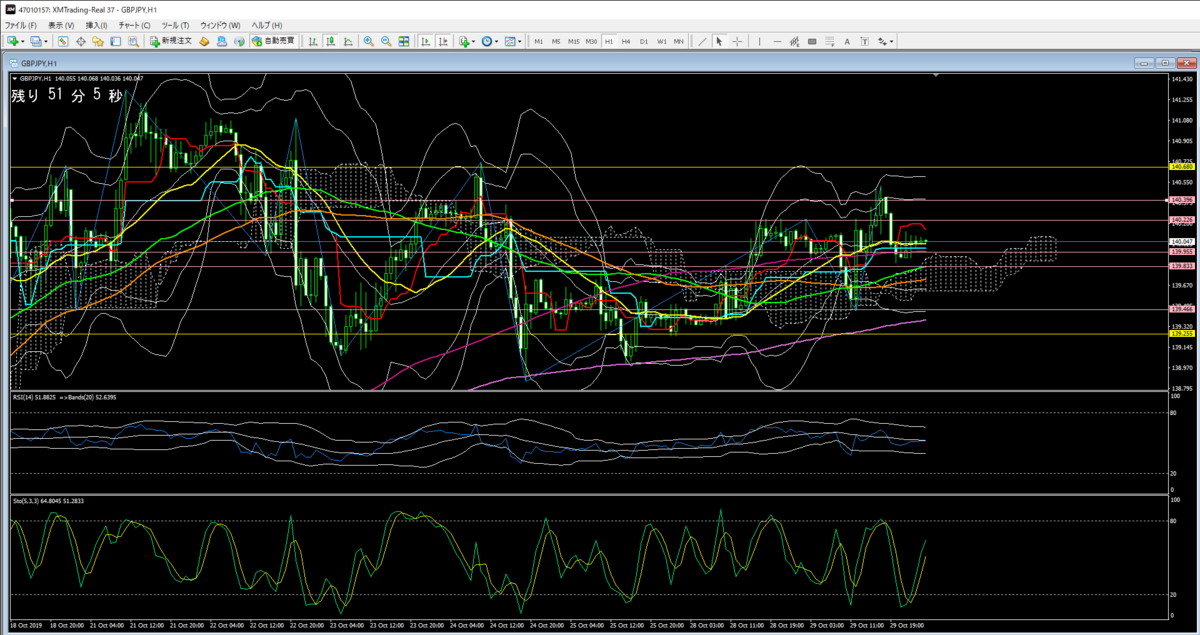This screenshot has width=1200, height=635.
Task: Open the indicators list dropdown arrow
Action: pos(474,41)
